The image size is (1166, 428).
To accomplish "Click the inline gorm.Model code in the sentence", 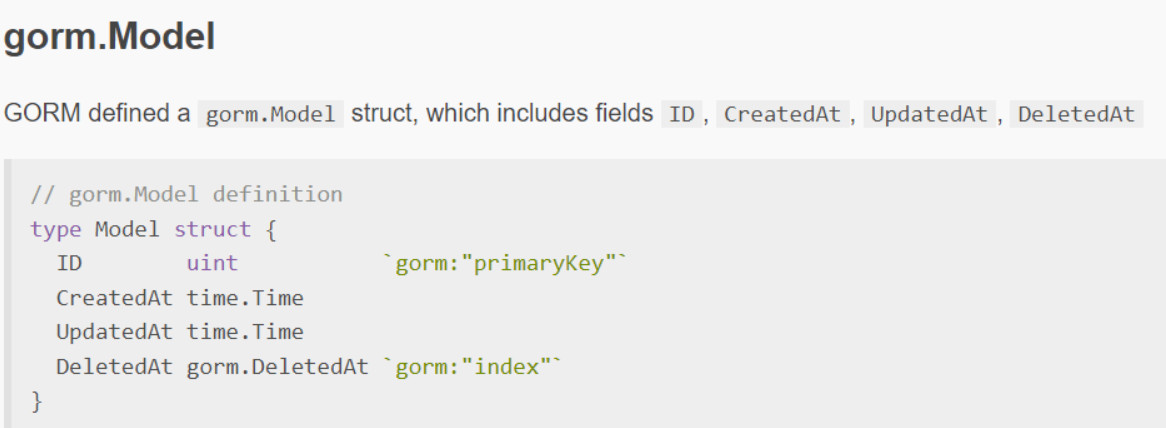I will coord(270,114).
